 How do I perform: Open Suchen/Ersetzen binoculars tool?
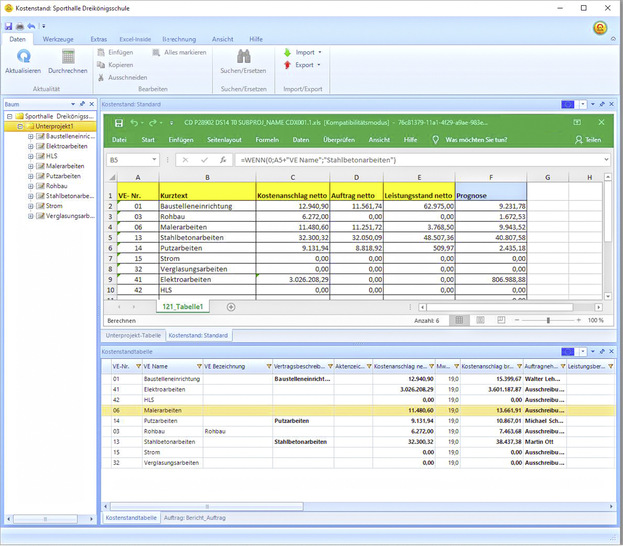(243, 57)
